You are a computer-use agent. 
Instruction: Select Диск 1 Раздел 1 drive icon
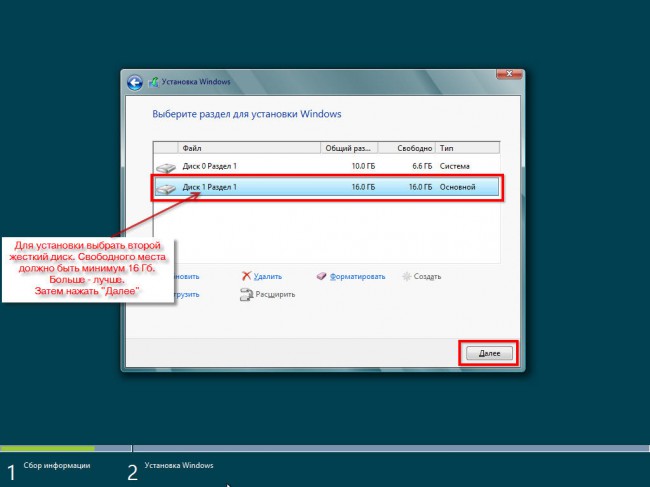[166, 189]
